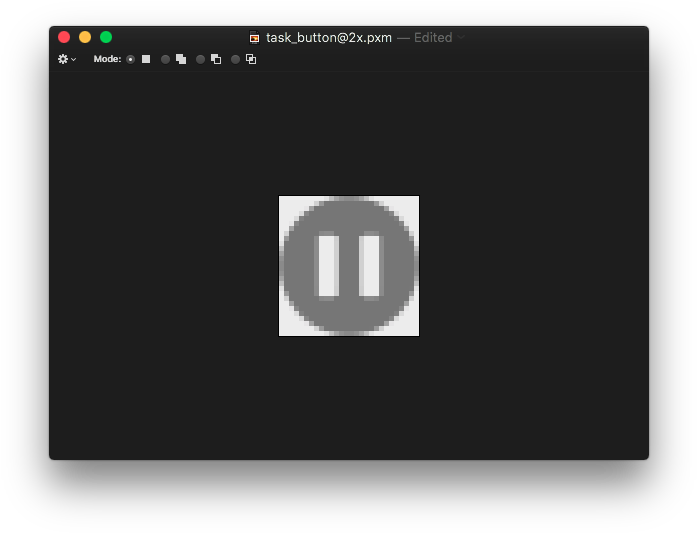The image size is (697, 533).
Task: Click the Add to Selection overlapping squares icon
Action: click(x=181, y=59)
